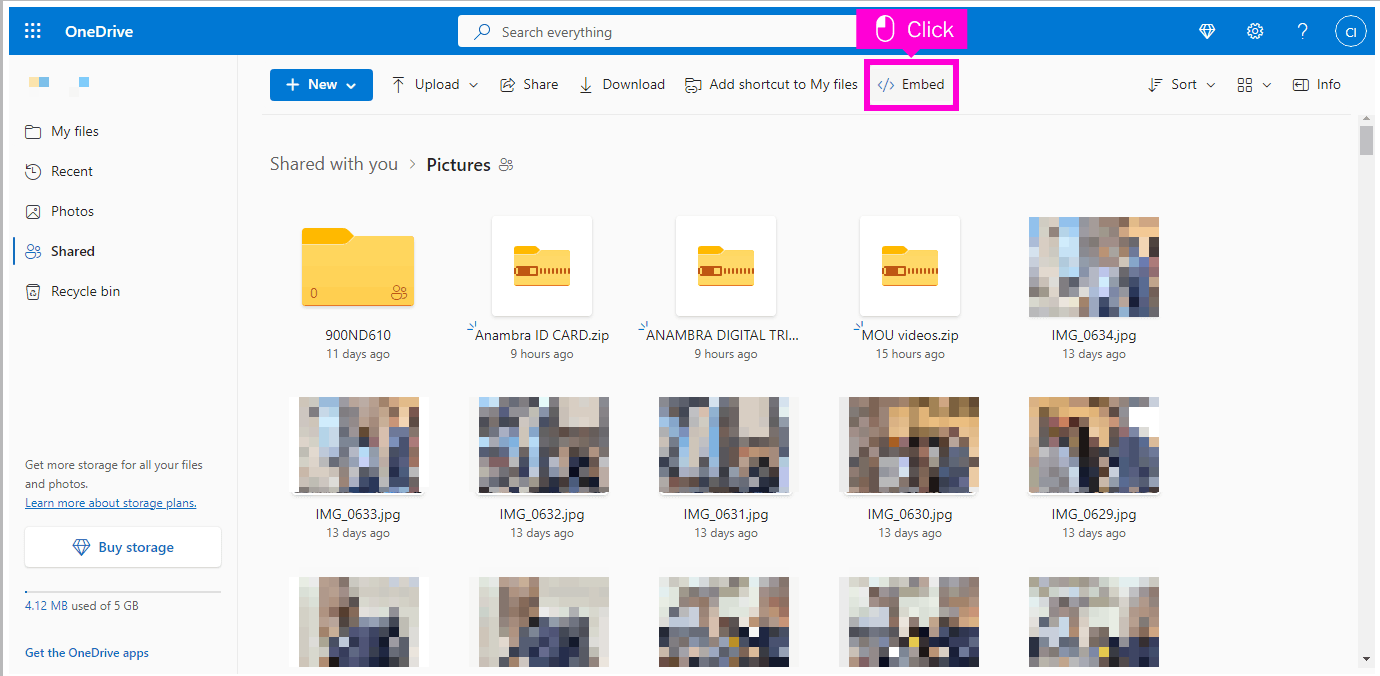This screenshot has width=1380, height=676.
Task: Click the 900ND610 folder name text
Action: tap(358, 336)
